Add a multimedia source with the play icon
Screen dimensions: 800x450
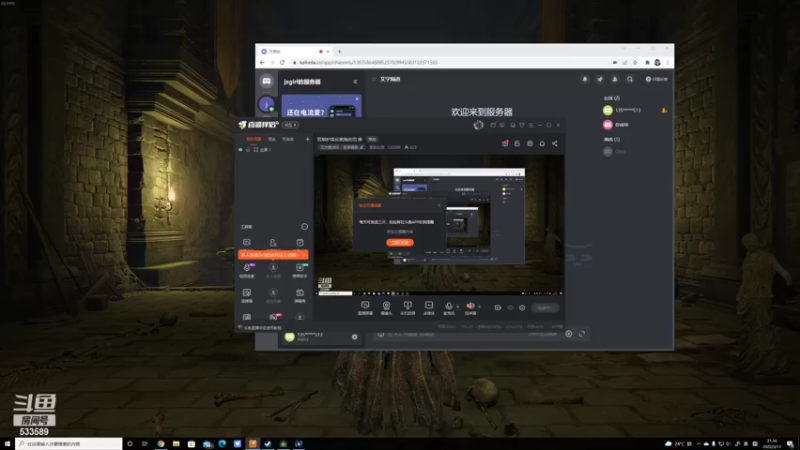pyautogui.click(x=429, y=308)
